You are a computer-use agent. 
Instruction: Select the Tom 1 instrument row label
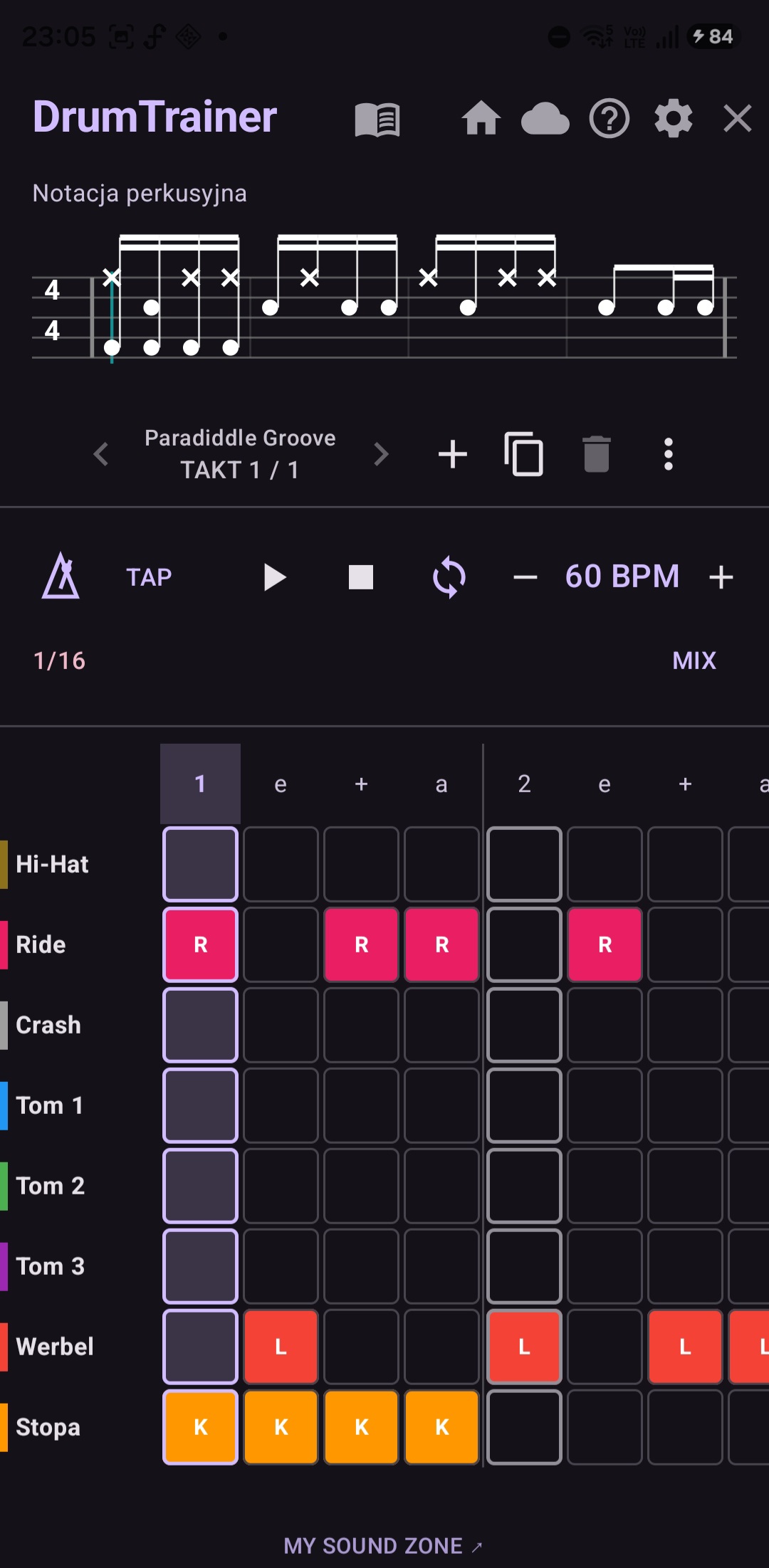50,1105
